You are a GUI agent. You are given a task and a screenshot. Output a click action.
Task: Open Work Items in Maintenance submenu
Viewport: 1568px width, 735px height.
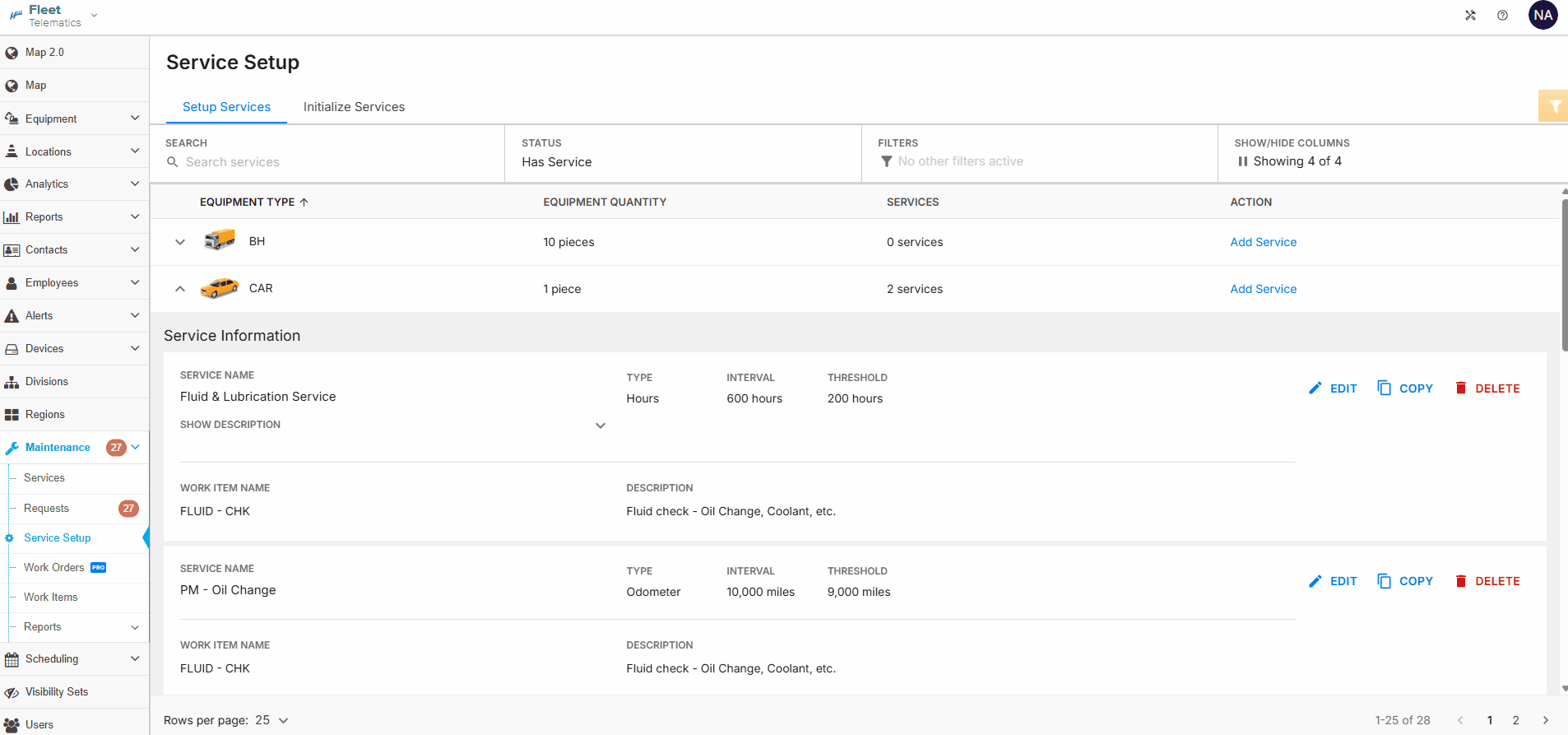tap(51, 598)
